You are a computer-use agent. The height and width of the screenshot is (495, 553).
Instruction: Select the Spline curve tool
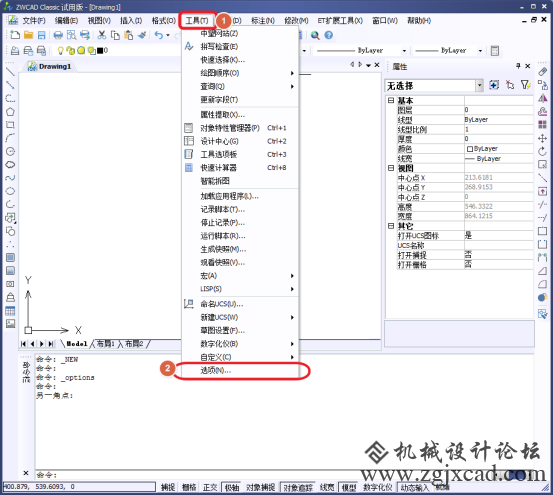pos(10,178)
